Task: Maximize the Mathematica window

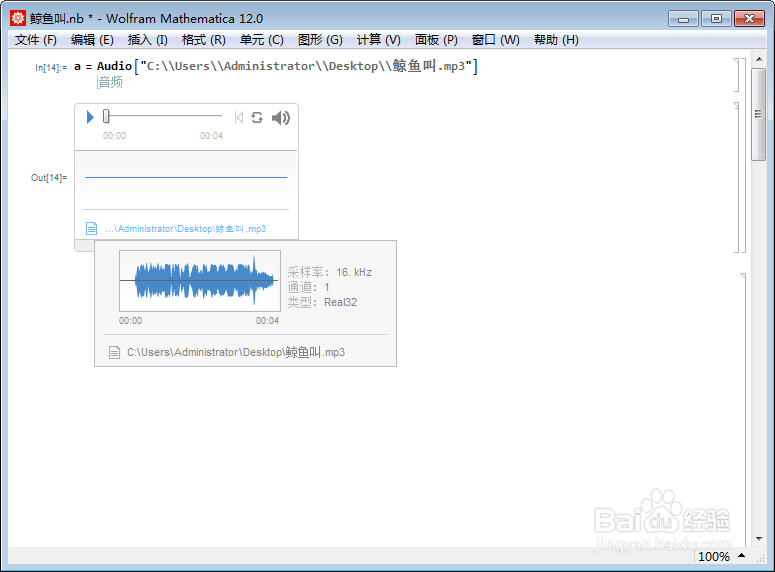Action: [716, 19]
